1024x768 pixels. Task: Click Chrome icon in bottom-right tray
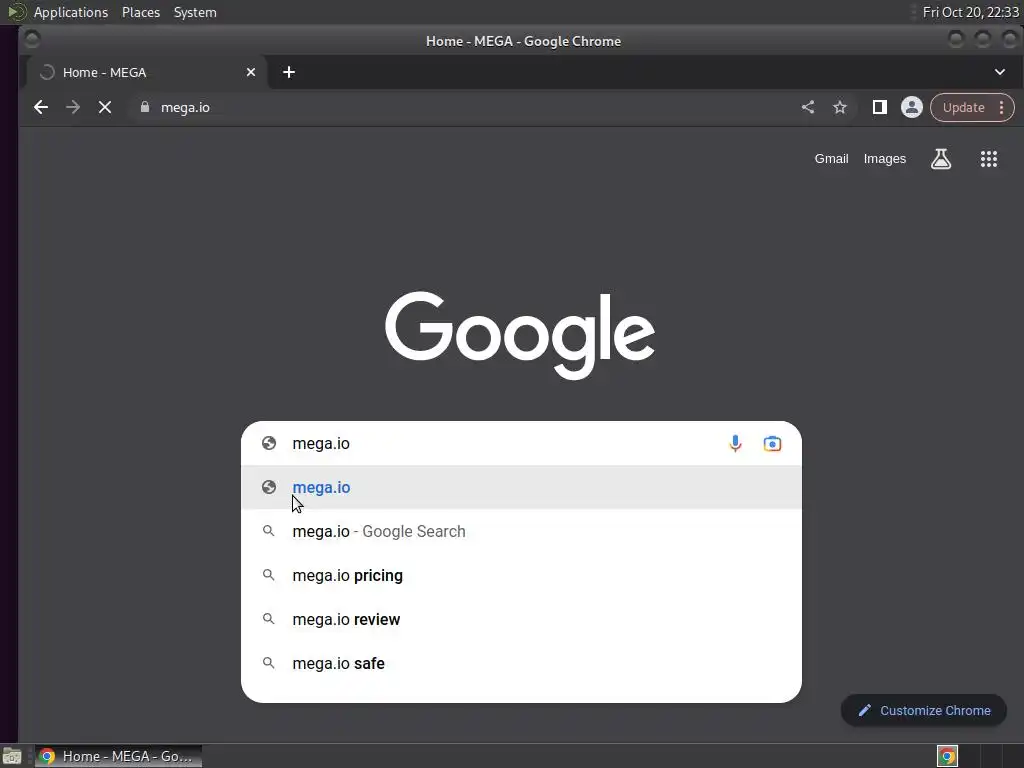947,756
